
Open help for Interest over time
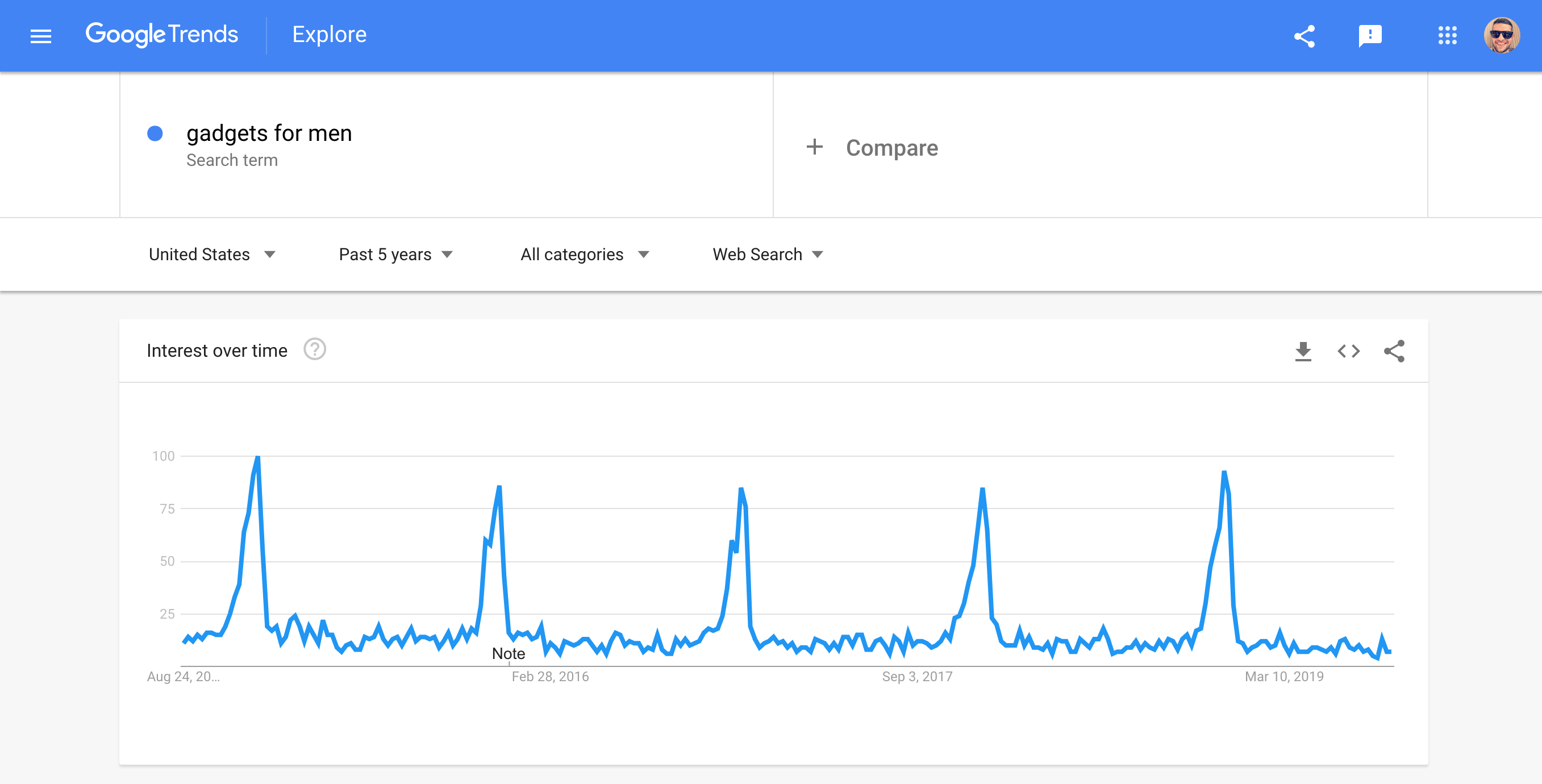[x=314, y=349]
